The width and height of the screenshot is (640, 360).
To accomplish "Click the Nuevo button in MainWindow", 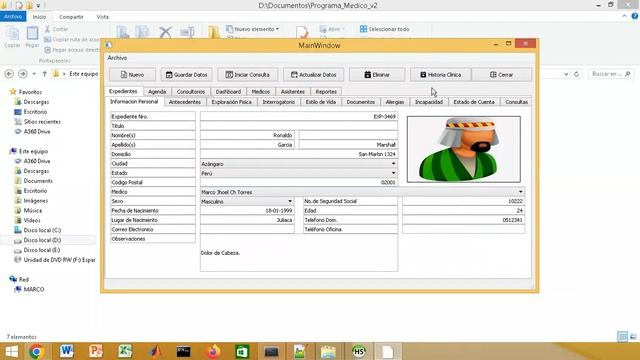I will pyautogui.click(x=132, y=75).
